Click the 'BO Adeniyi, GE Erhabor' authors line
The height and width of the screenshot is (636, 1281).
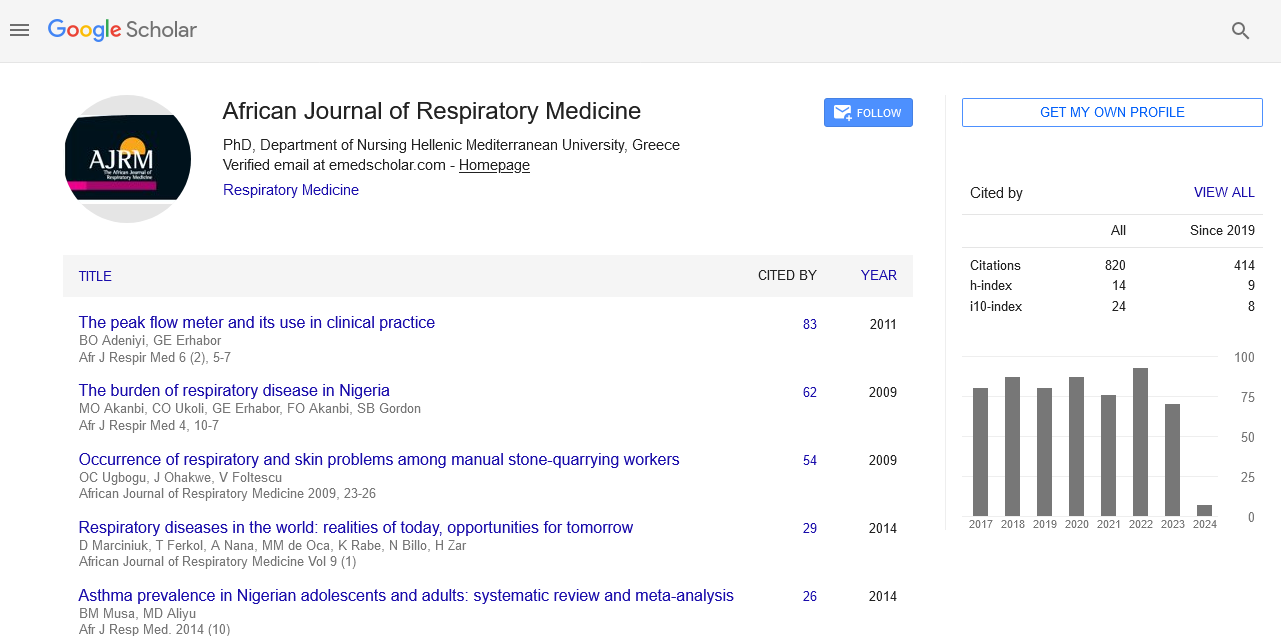click(x=150, y=340)
